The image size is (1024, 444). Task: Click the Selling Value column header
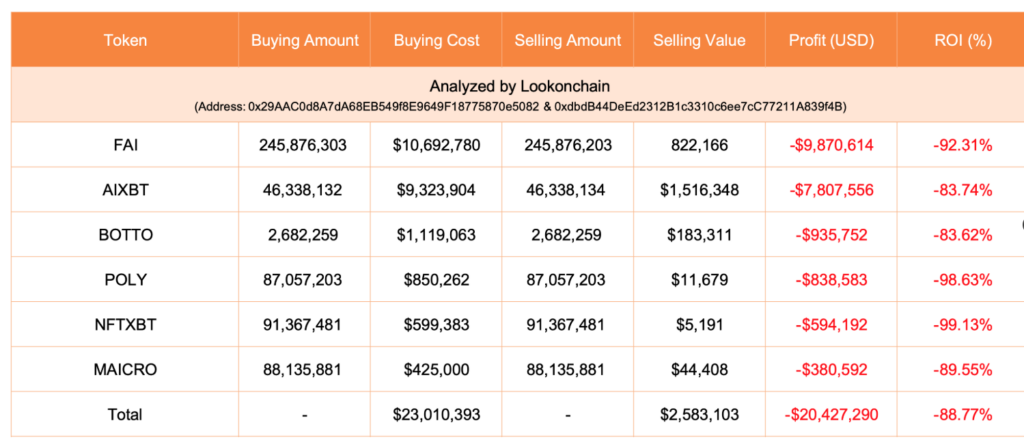(x=699, y=41)
